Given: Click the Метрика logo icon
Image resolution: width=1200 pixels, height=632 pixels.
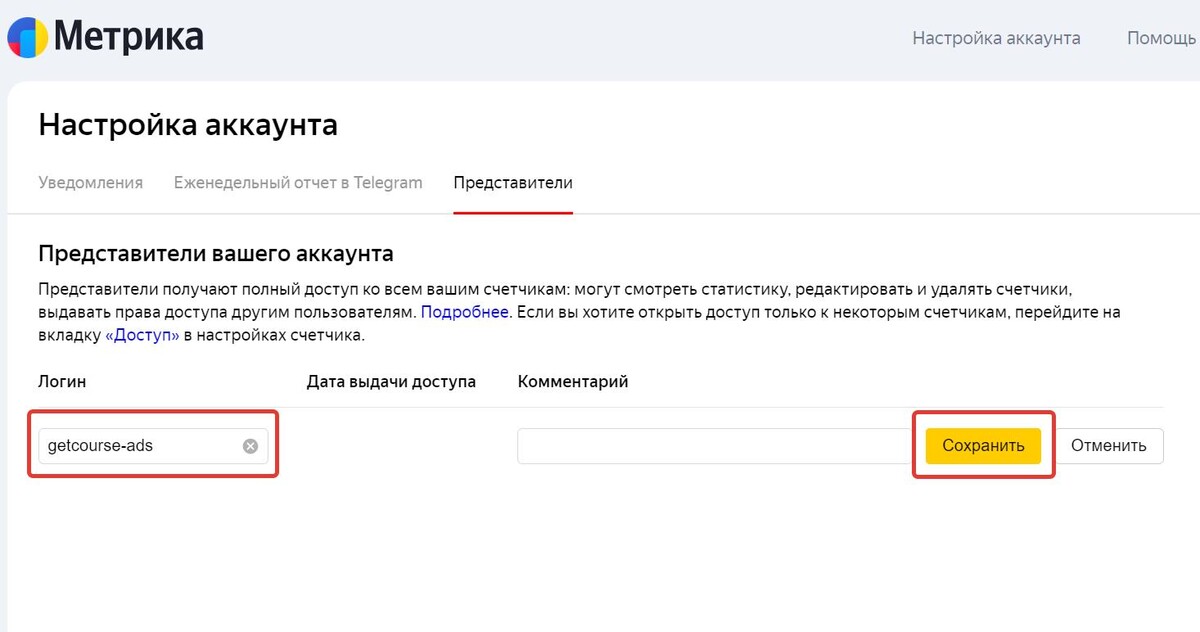Looking at the screenshot, I should [28, 38].
